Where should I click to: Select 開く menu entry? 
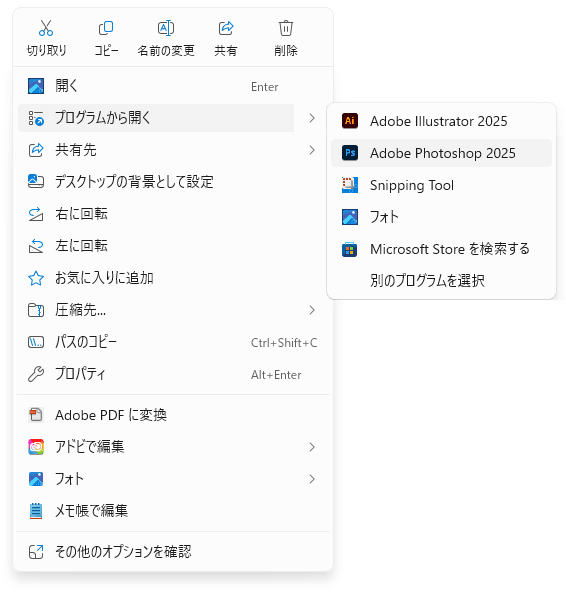point(173,86)
